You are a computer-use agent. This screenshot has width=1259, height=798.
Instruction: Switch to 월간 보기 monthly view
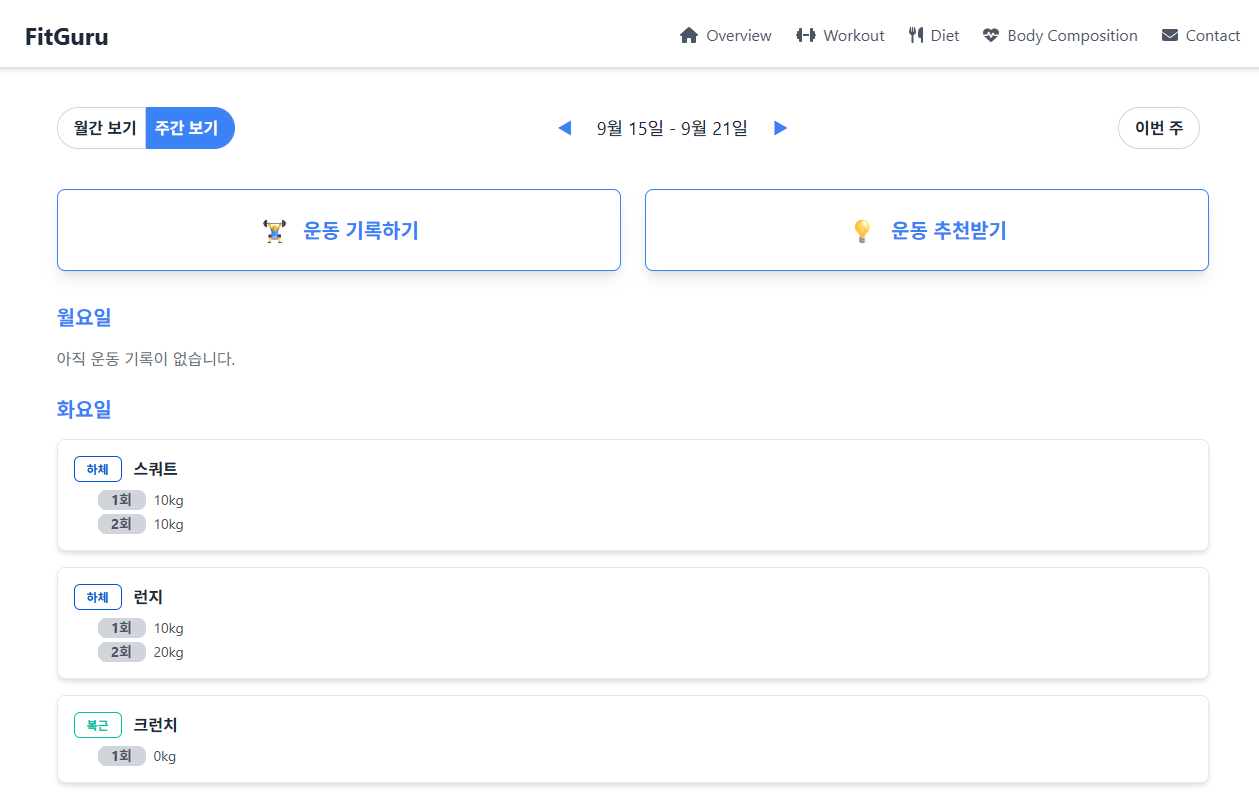pyautogui.click(x=104, y=128)
